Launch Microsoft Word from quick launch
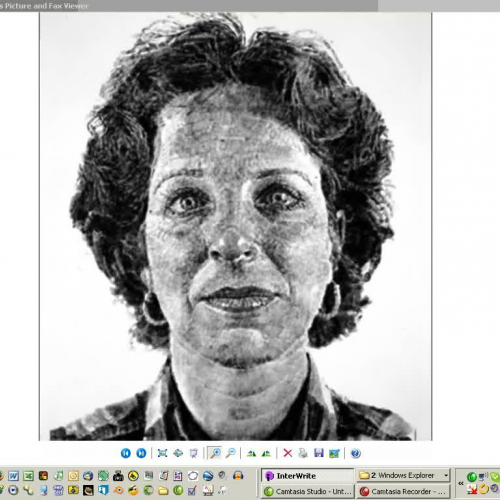 [x=13, y=476]
